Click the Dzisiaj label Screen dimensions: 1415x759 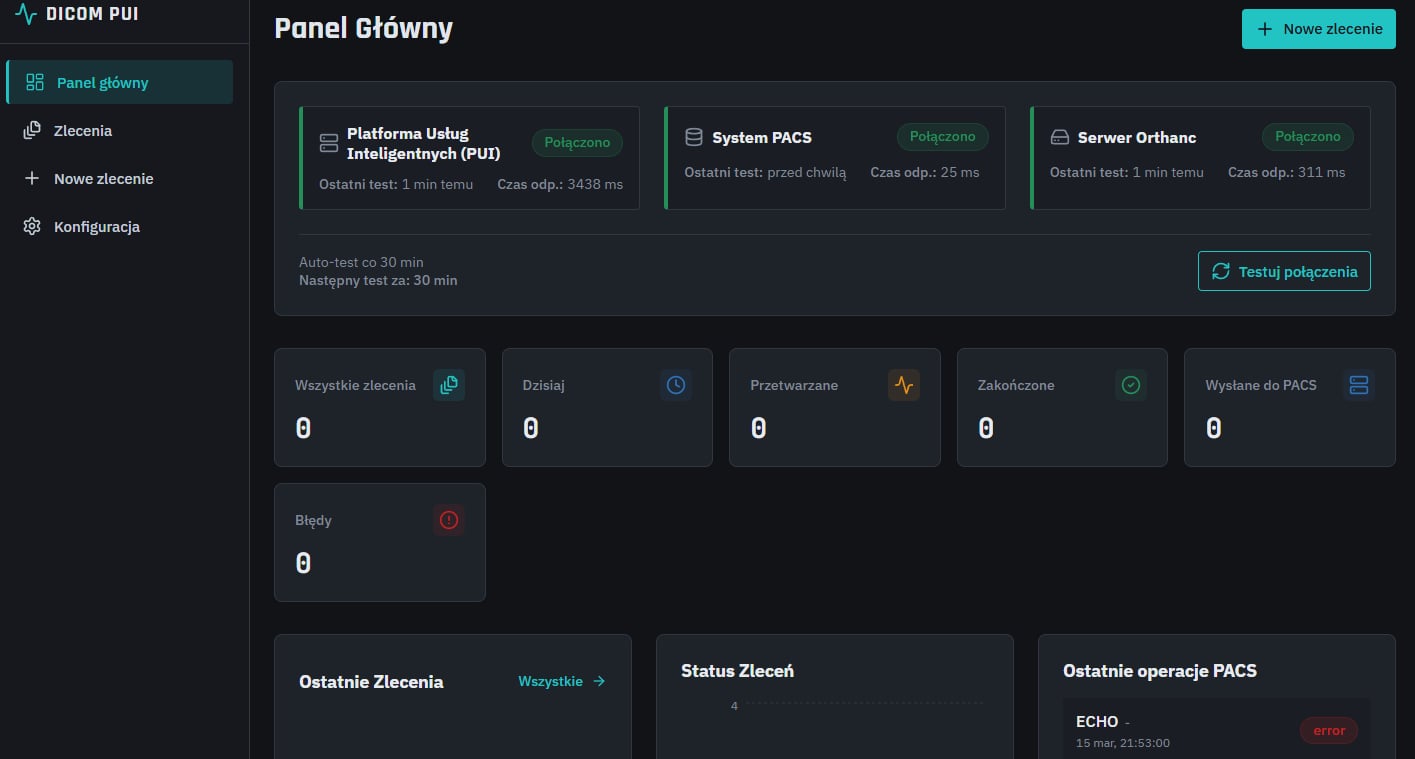click(543, 385)
